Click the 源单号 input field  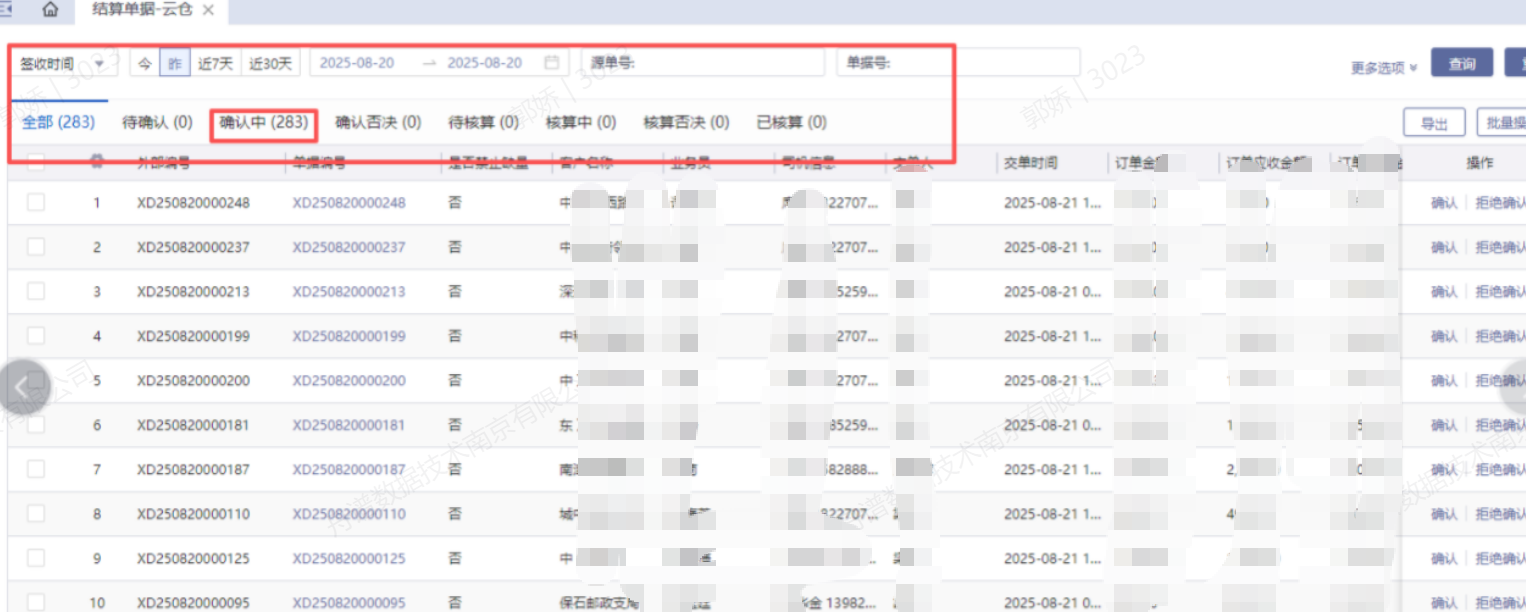[702, 63]
